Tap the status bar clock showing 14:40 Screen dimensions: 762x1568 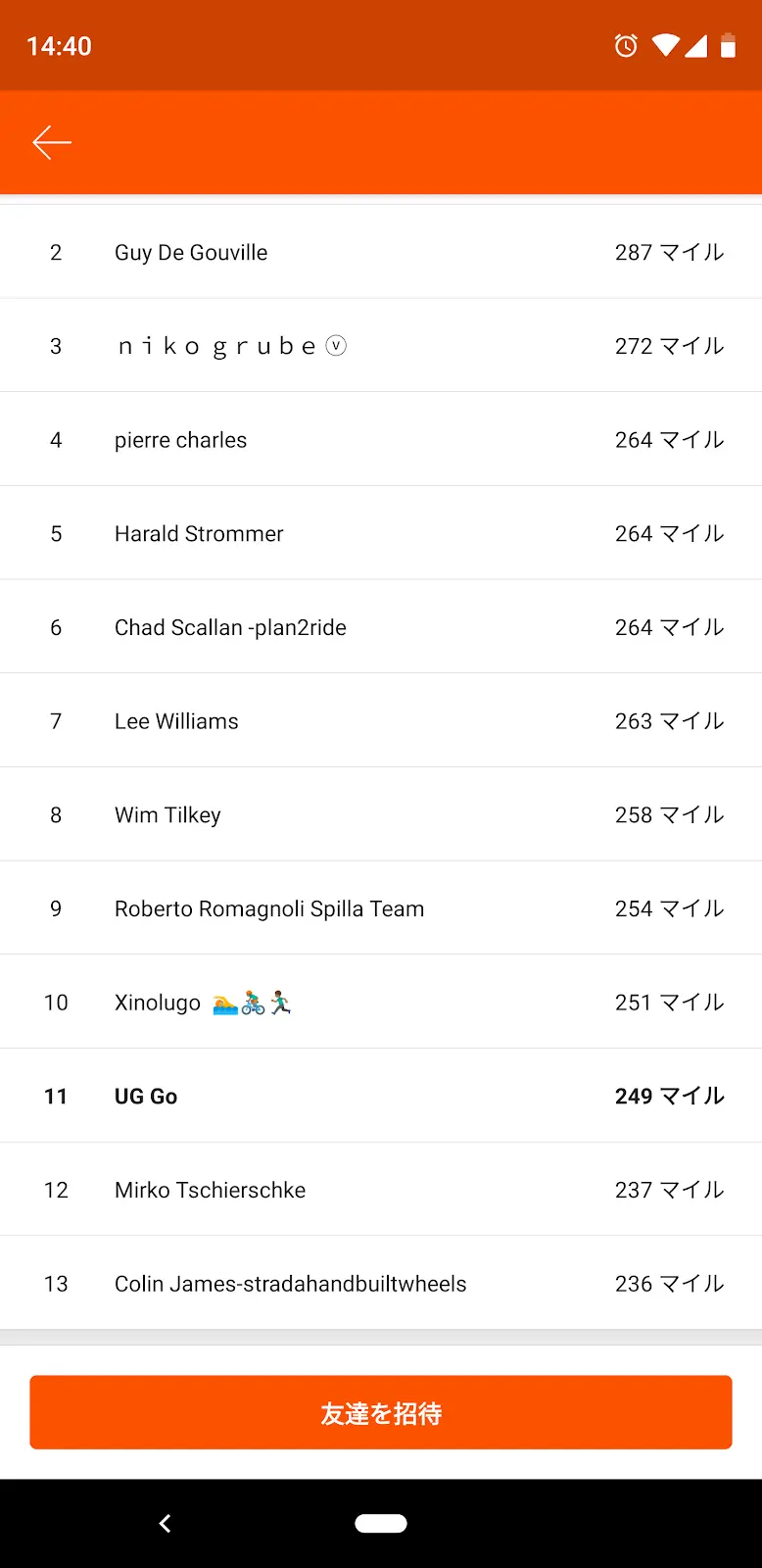coord(59,46)
